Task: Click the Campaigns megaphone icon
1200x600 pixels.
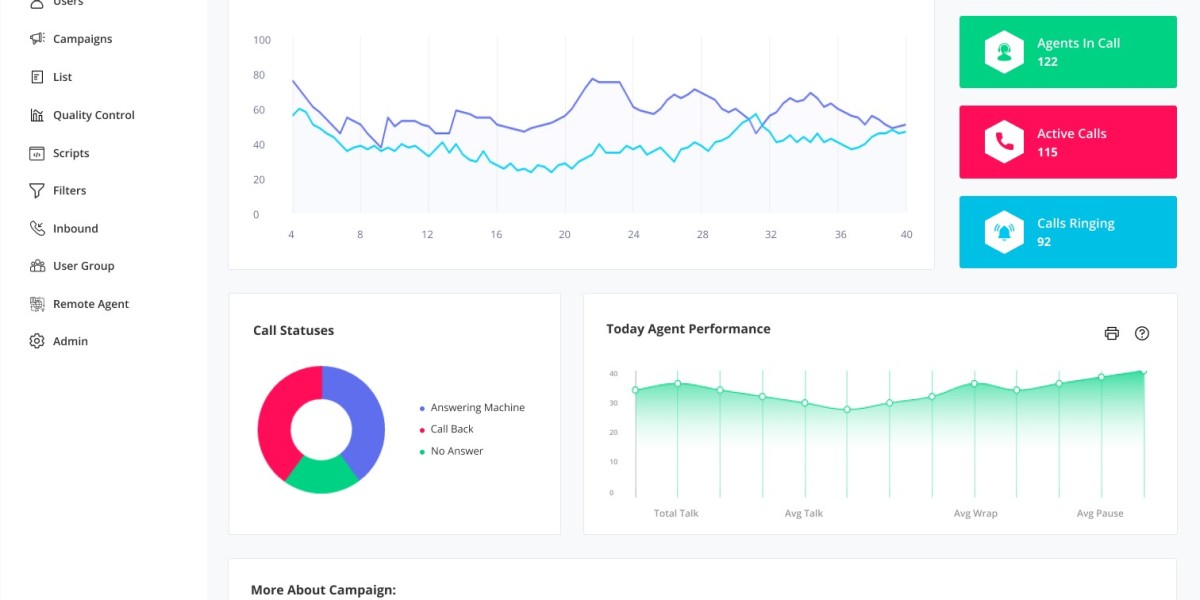Action: tap(37, 39)
